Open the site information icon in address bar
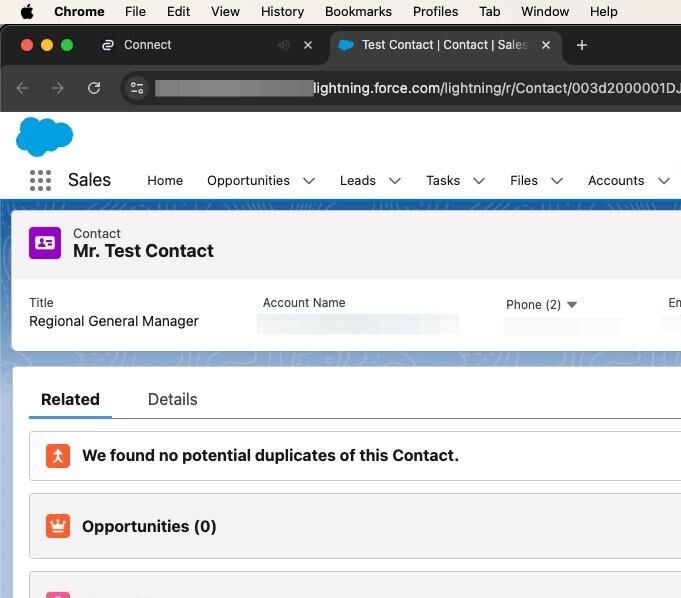Viewport: 681px width, 598px height. [137, 88]
